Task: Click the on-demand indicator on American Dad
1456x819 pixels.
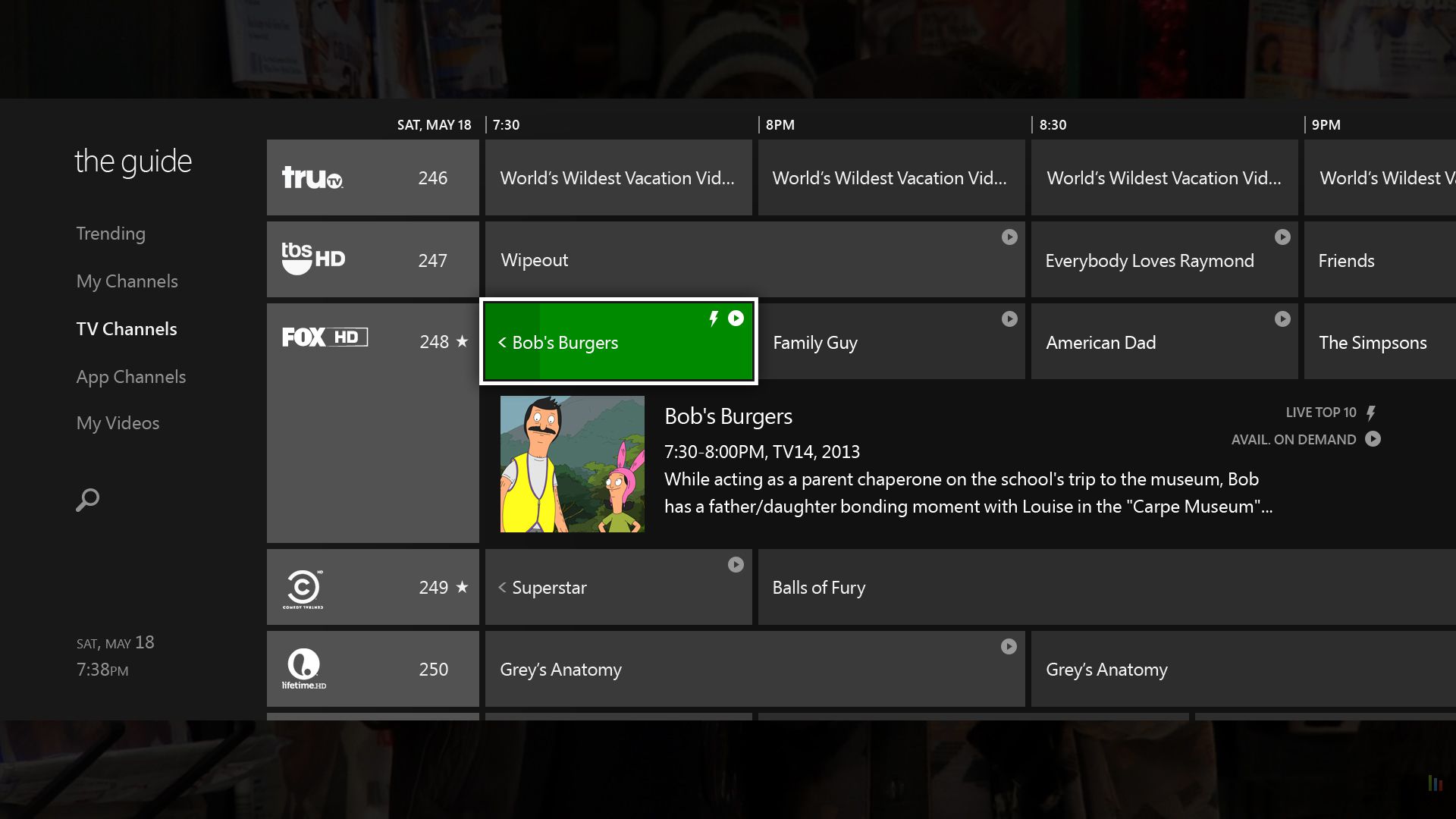Action: point(1282,318)
